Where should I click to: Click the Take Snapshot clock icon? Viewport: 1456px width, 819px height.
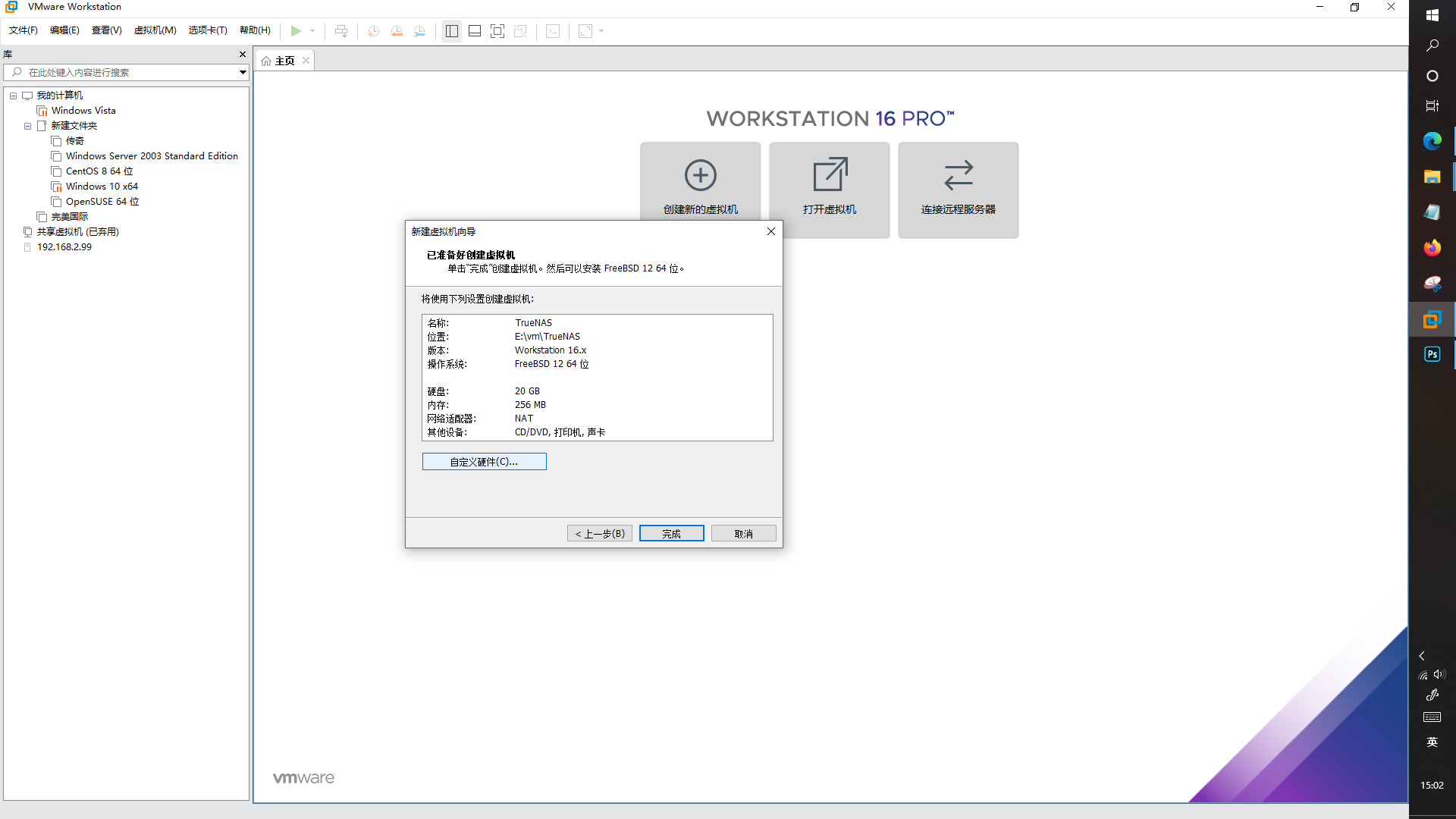point(373,31)
